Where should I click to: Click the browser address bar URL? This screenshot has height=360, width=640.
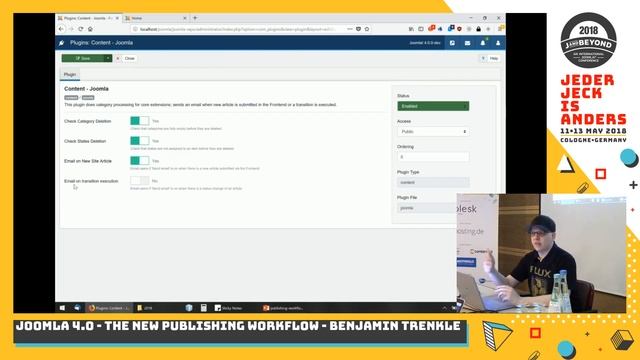238,29
